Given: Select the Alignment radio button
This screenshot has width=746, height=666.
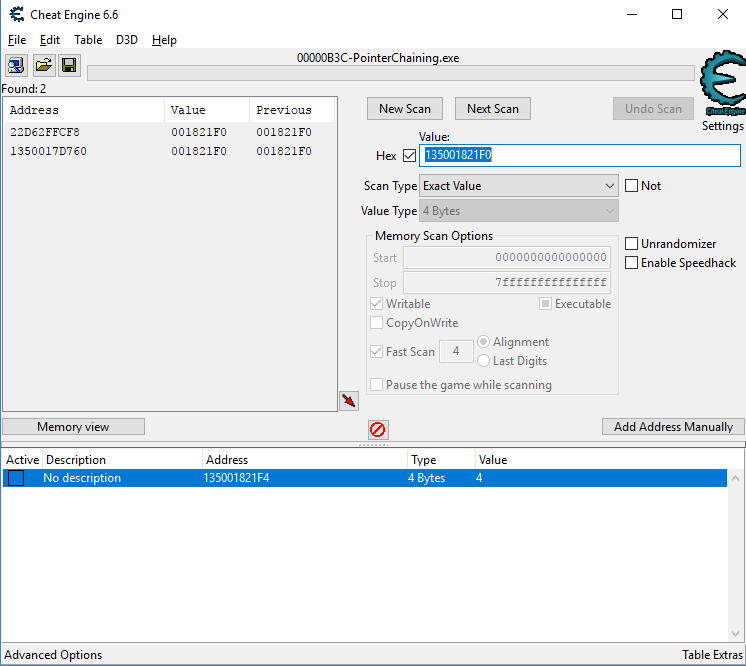Looking at the screenshot, I should pos(483,342).
